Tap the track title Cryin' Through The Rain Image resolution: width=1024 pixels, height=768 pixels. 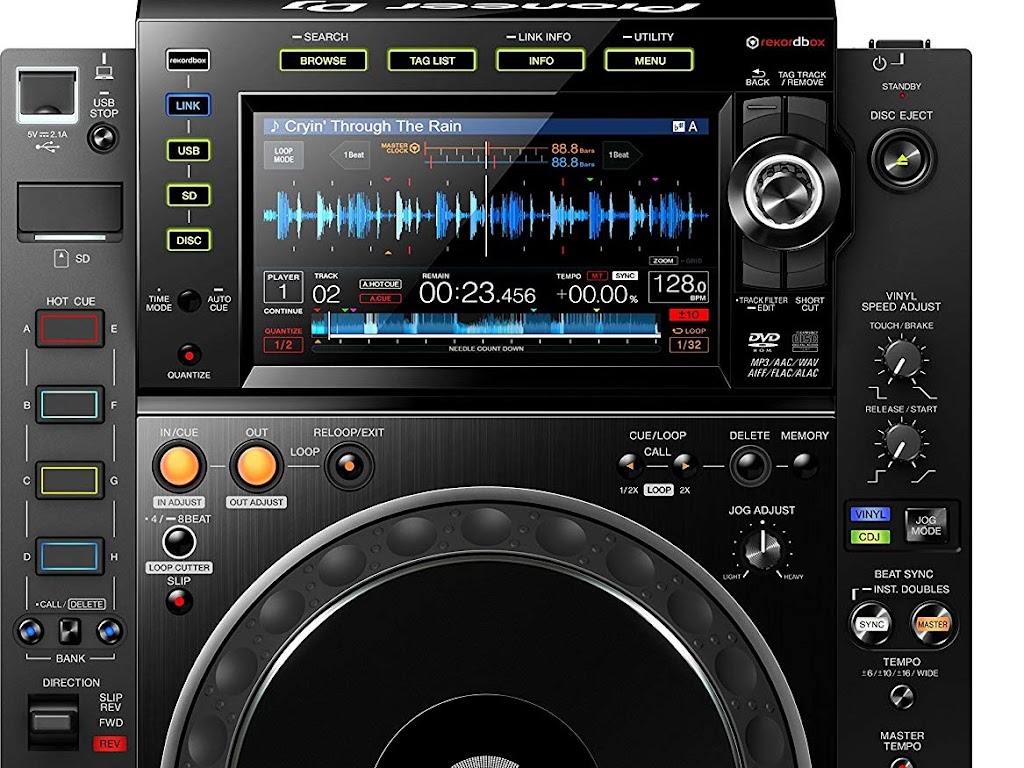click(373, 126)
